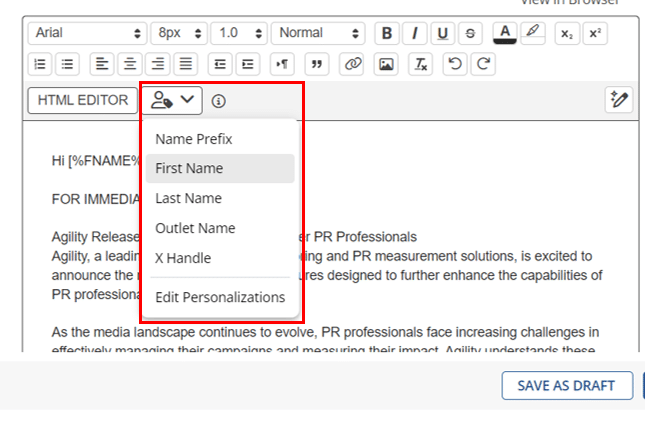The height and width of the screenshot is (422, 645).
Task: Open the Arial font family dropdown
Action: (x=88, y=33)
